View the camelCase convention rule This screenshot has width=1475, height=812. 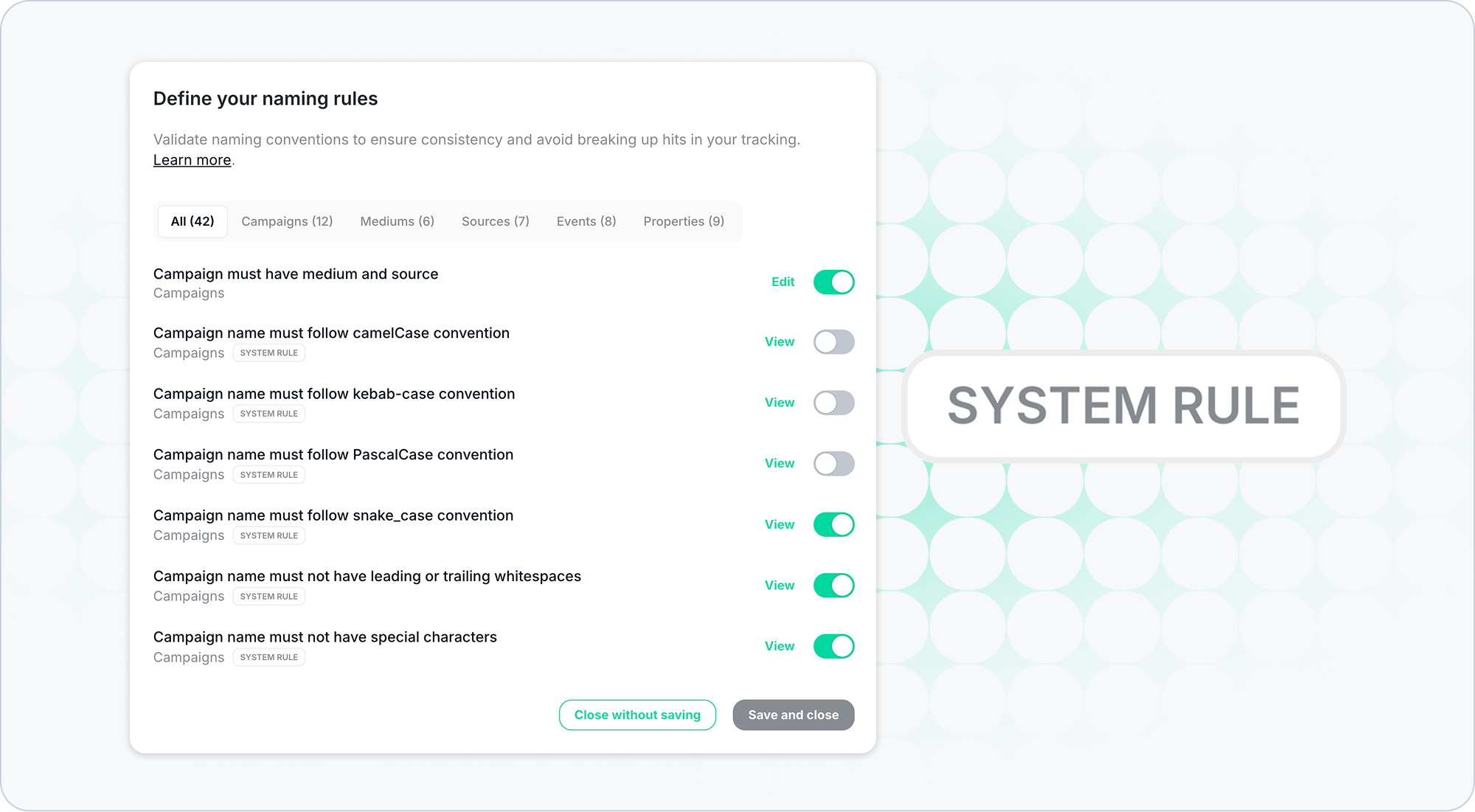click(779, 342)
